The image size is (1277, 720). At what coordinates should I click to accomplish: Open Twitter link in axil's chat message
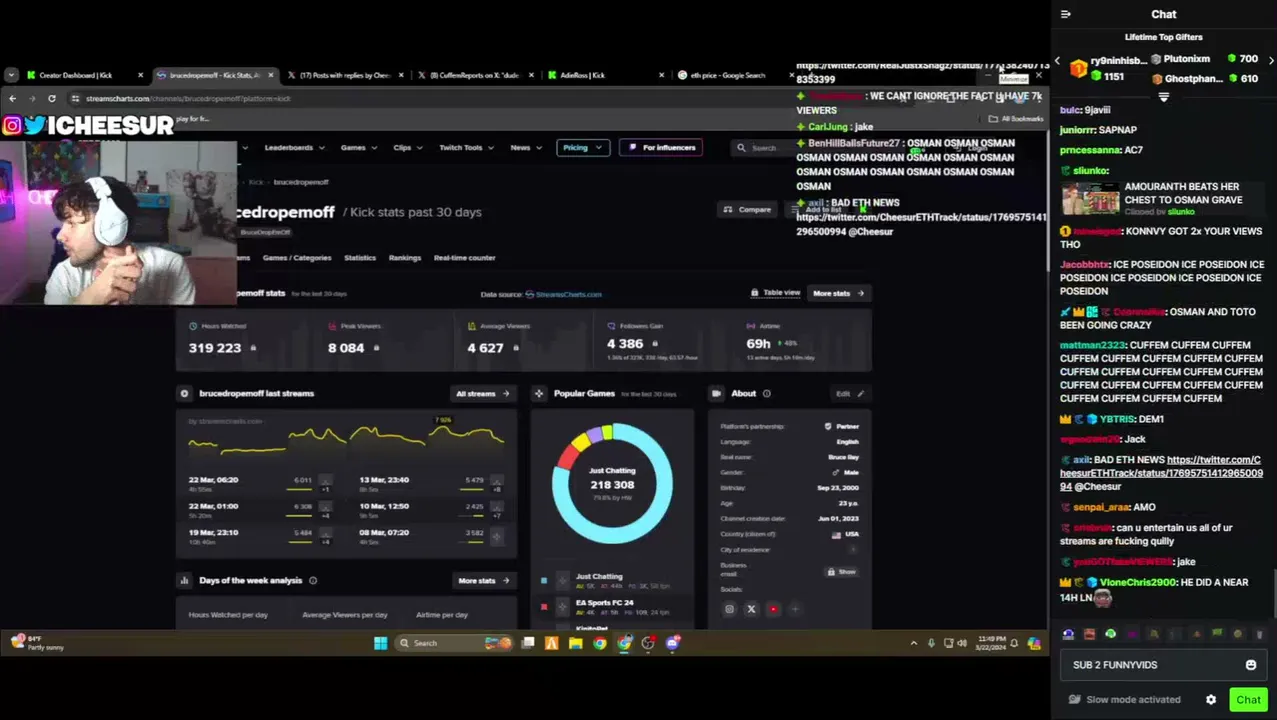pos(1161,473)
